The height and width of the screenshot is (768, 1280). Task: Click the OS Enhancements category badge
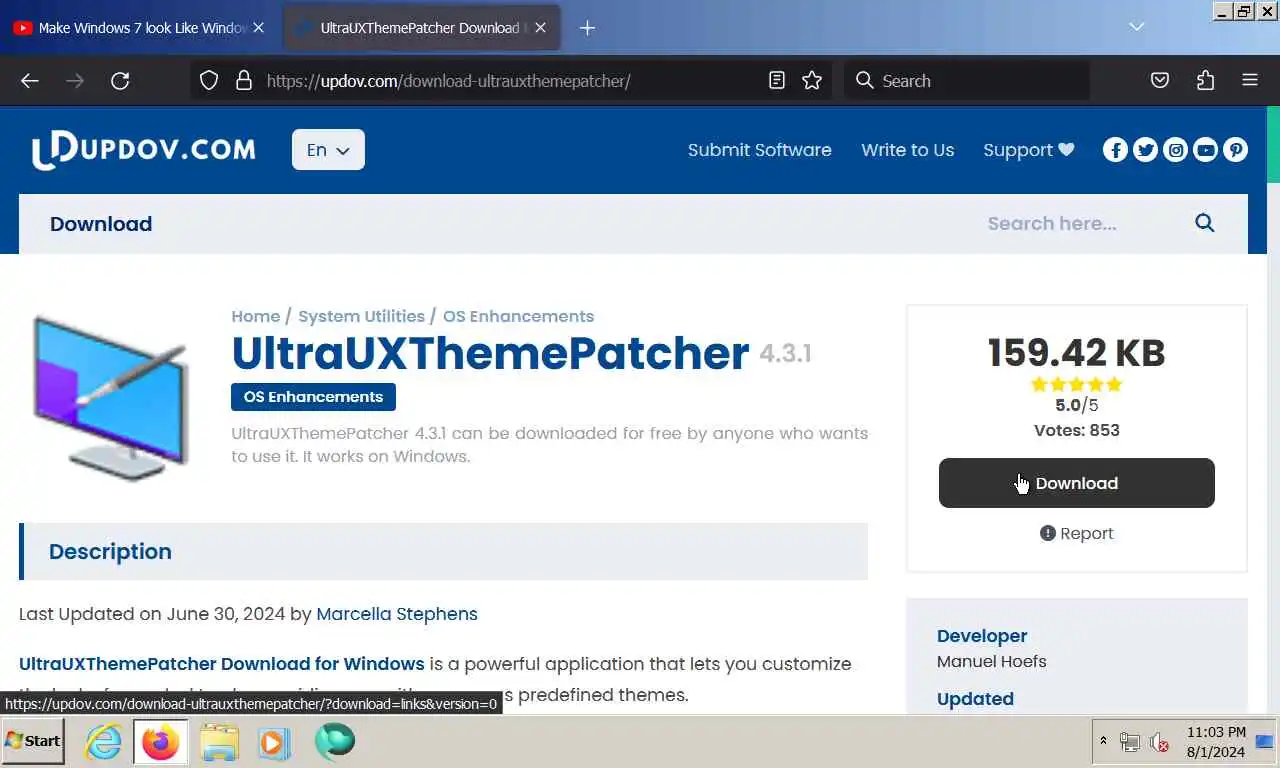click(313, 397)
